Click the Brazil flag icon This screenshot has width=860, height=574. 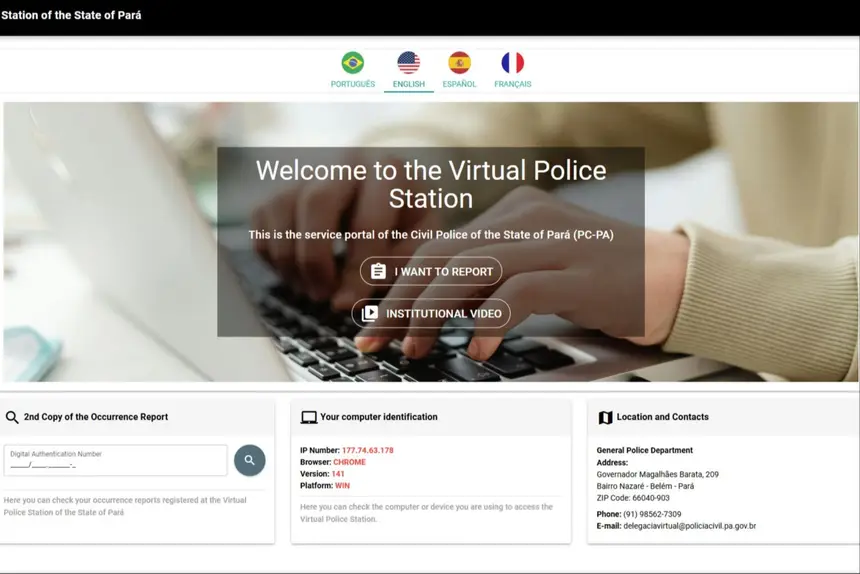(352, 63)
